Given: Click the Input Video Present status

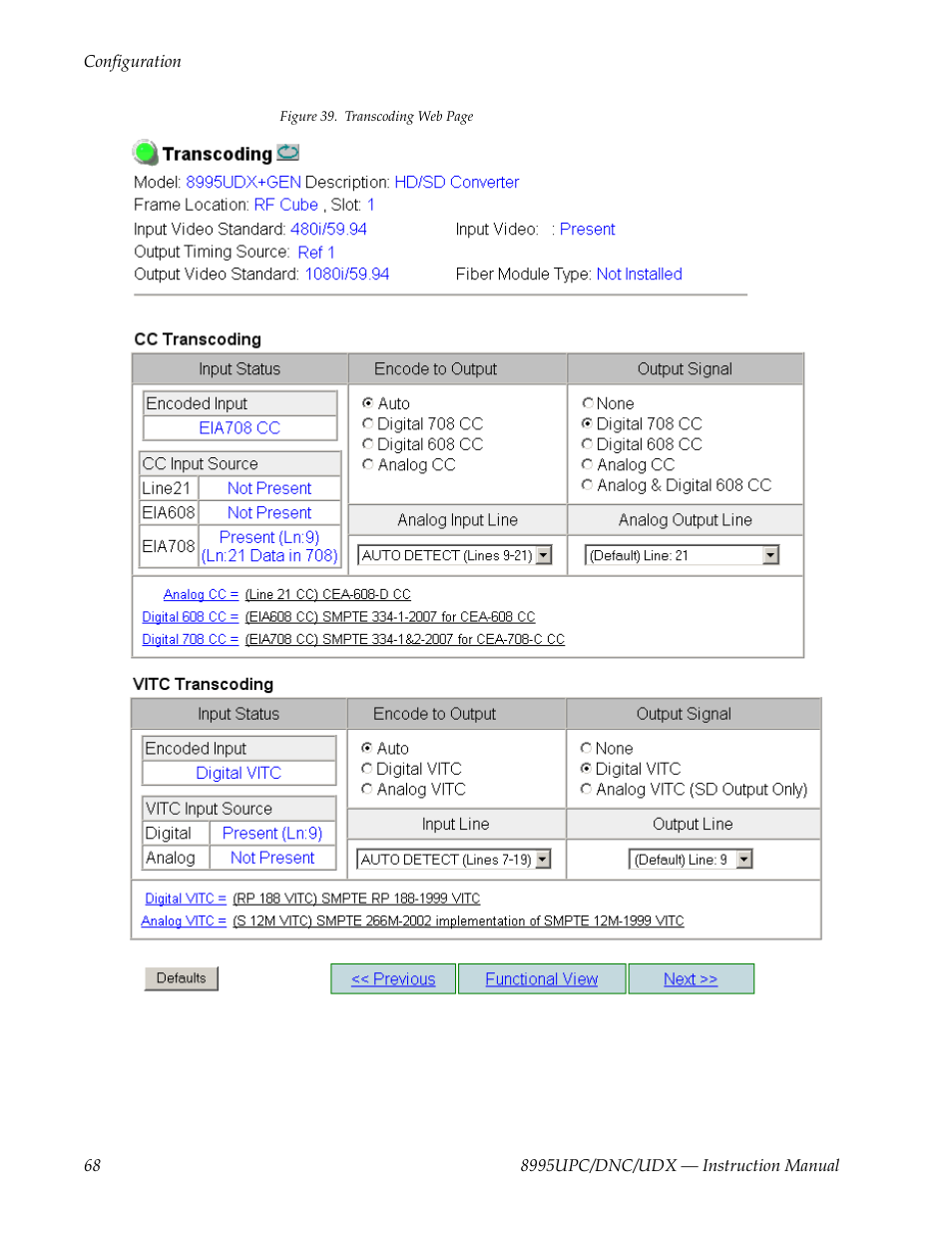Looking at the screenshot, I should (x=588, y=230).
